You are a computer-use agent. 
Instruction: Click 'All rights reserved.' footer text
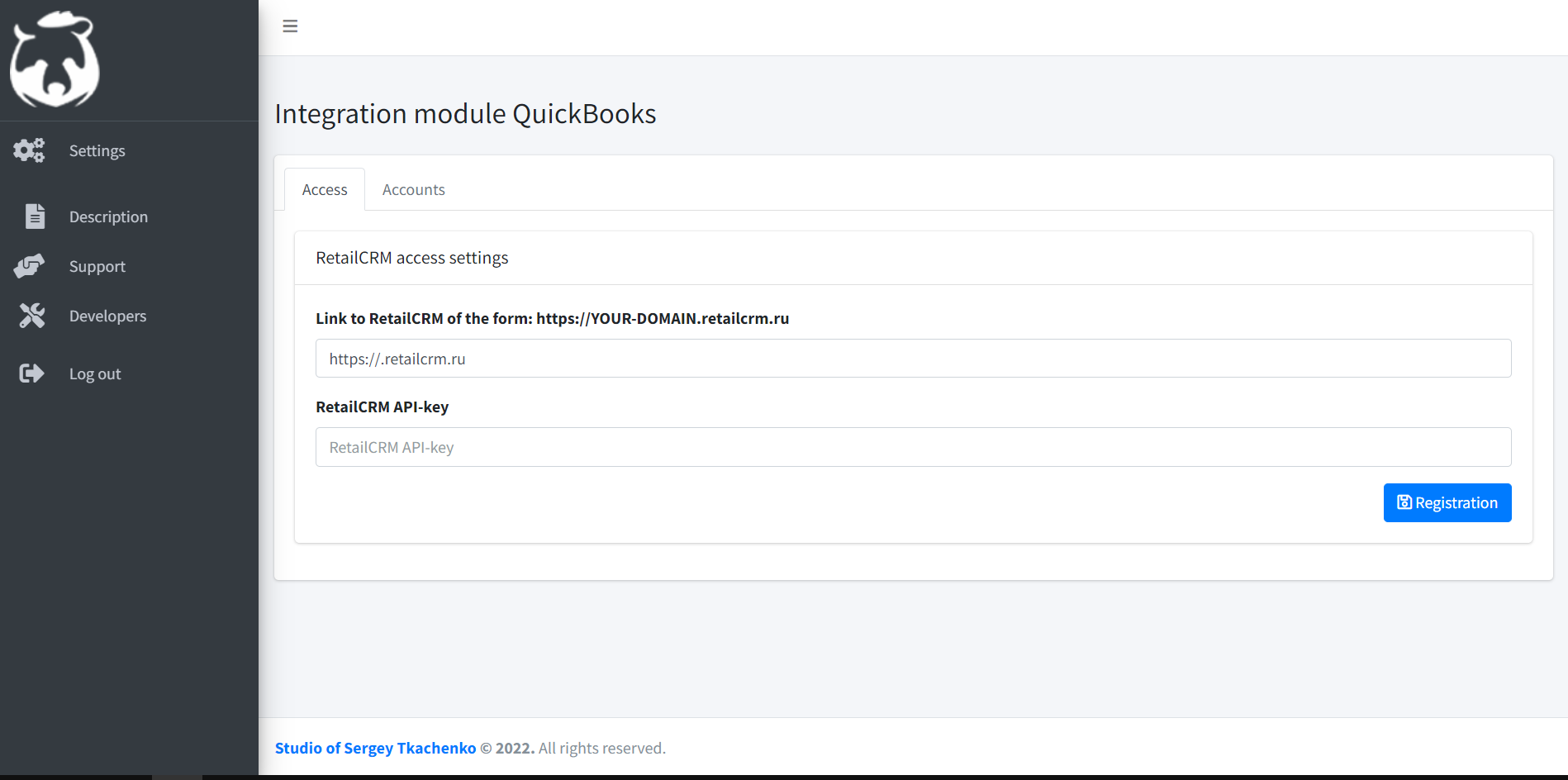tap(601, 748)
